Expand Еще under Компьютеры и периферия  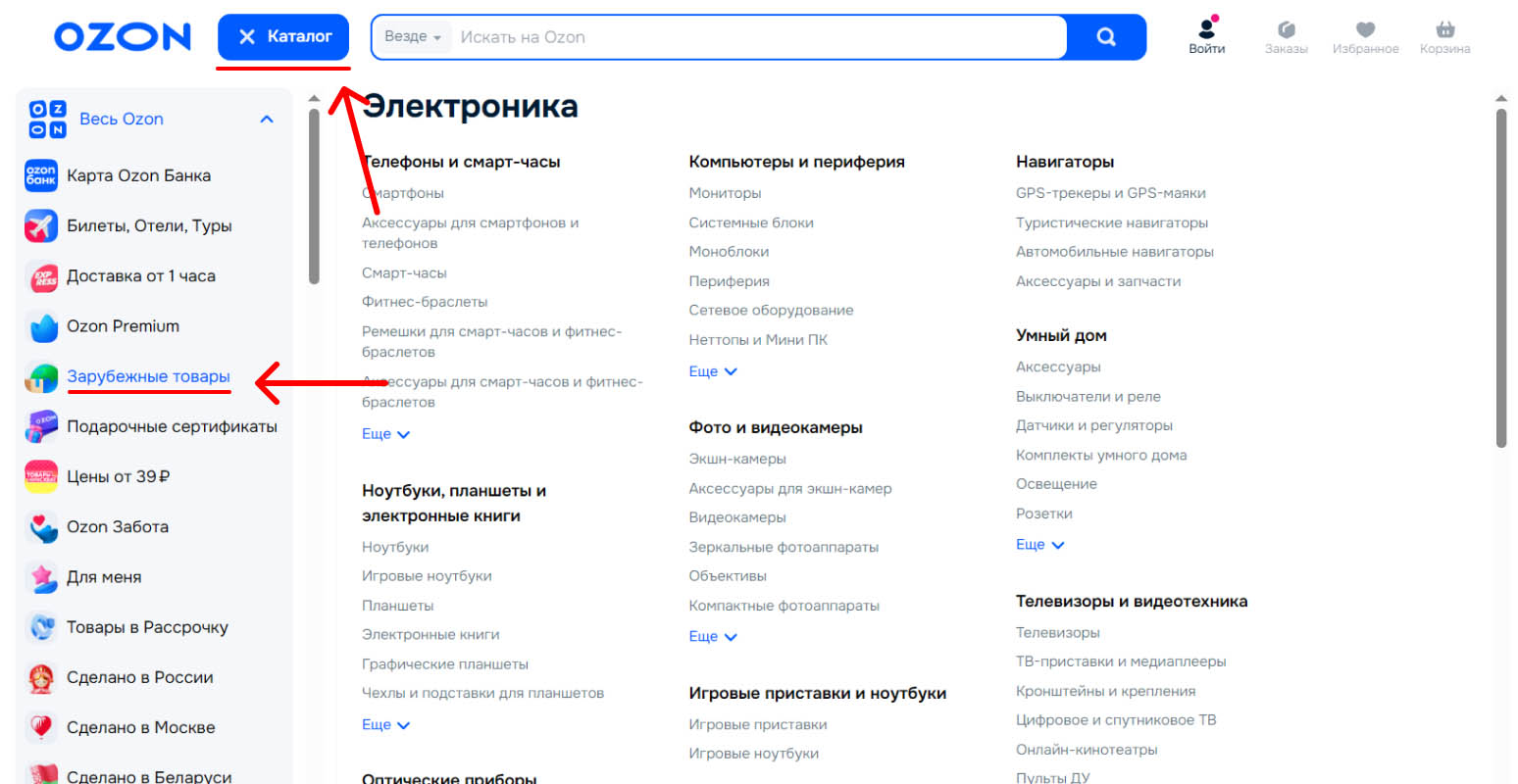(712, 371)
